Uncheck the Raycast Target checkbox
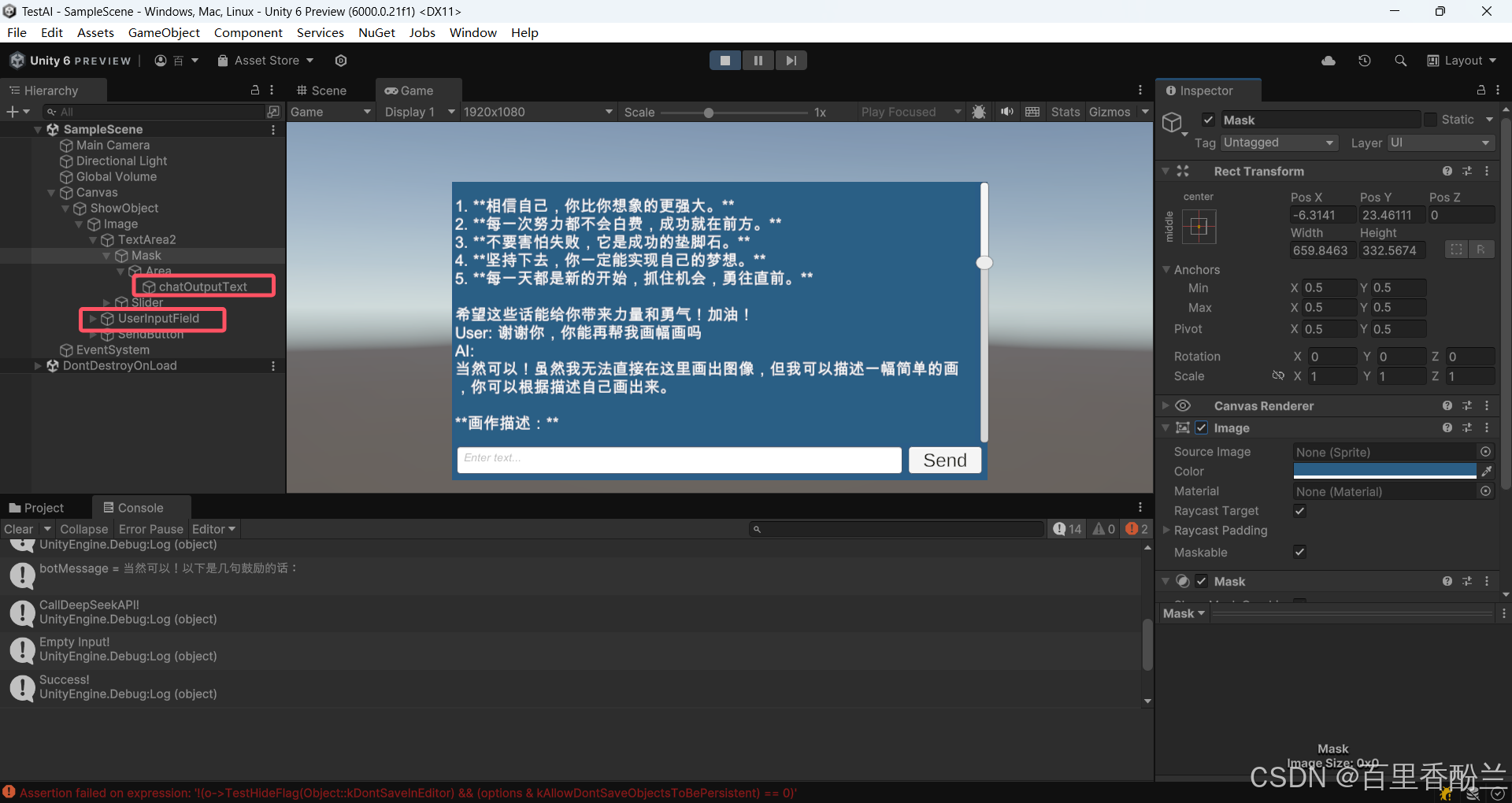 pos(1300,511)
